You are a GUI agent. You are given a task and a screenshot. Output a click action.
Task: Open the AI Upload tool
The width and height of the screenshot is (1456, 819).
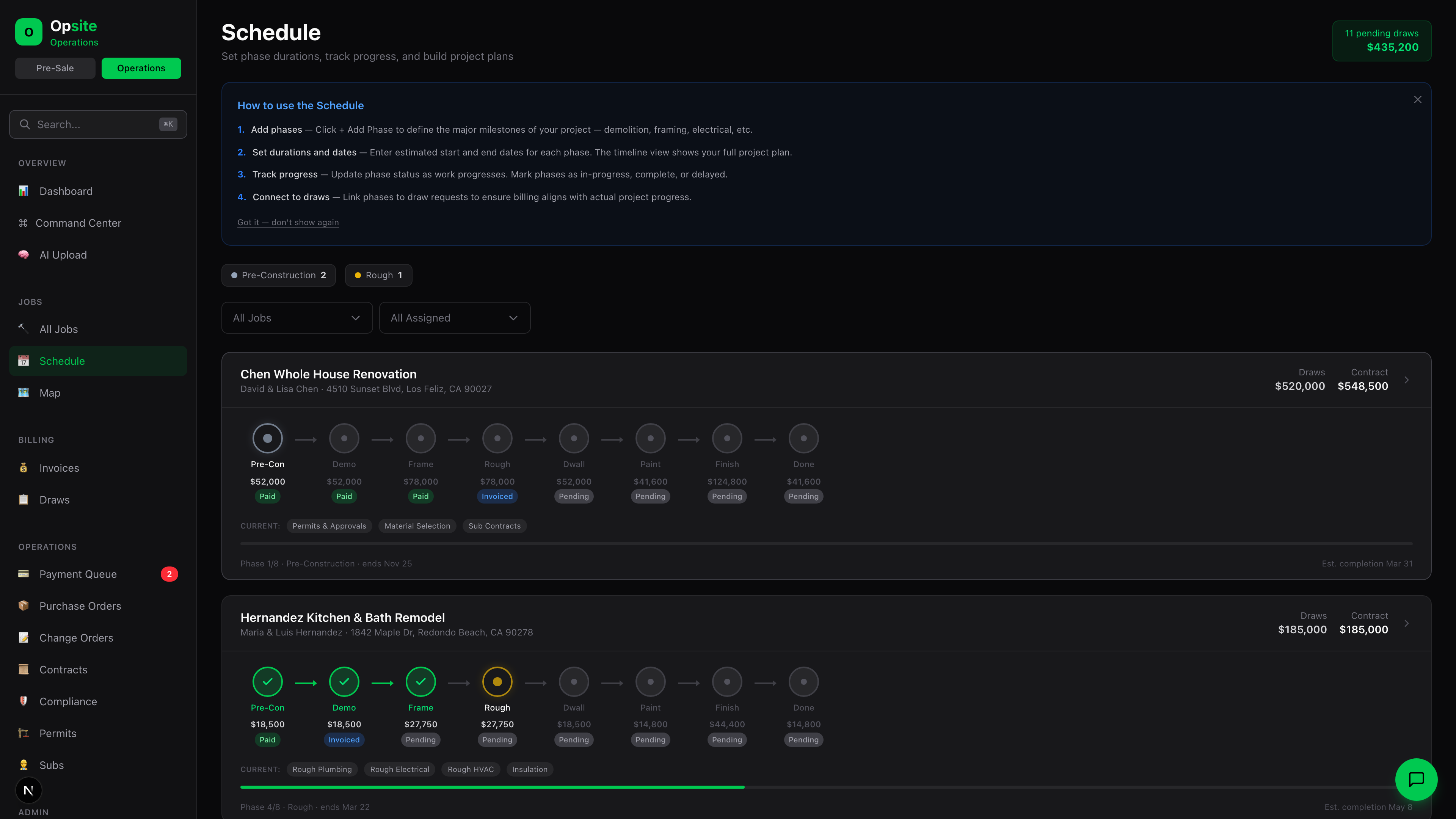[x=63, y=254]
